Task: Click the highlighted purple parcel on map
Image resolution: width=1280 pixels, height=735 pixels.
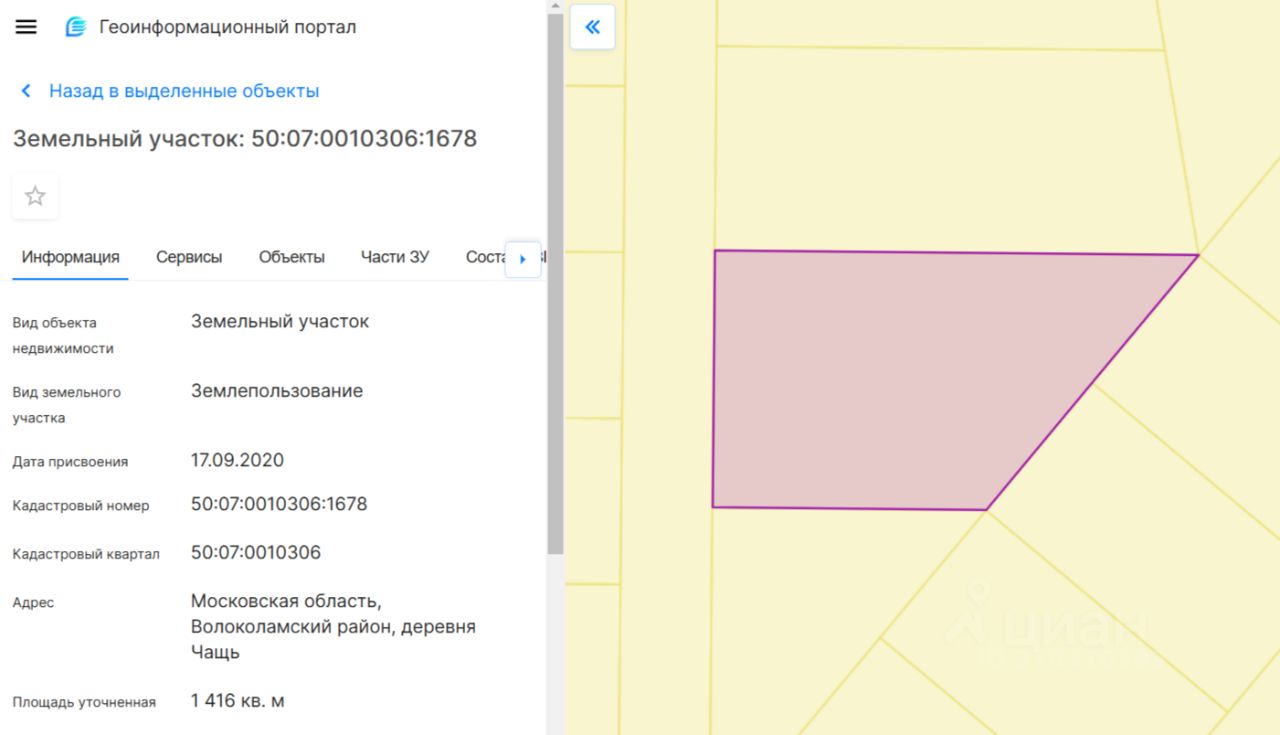Action: (x=880, y=380)
